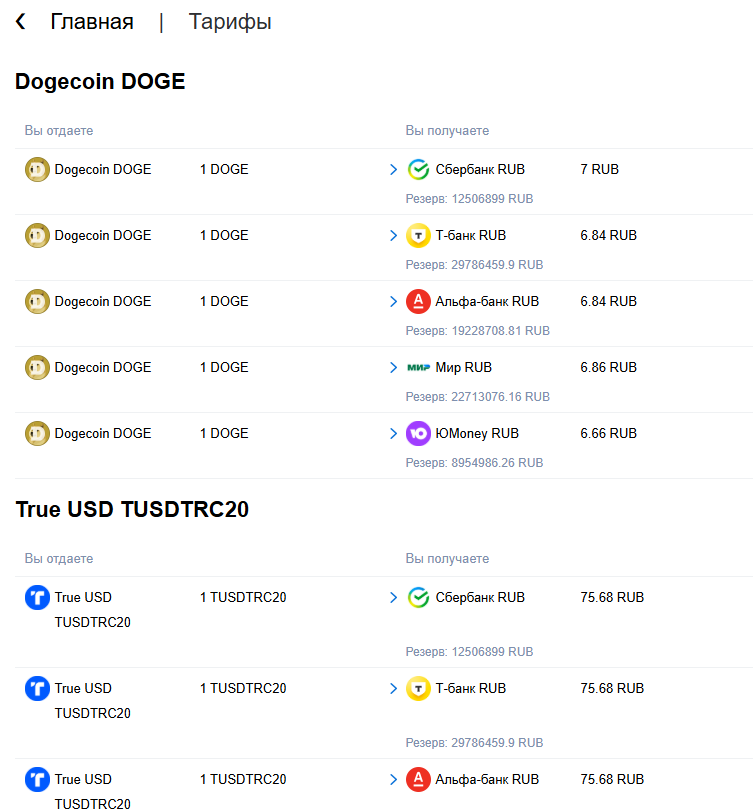
Task: Select Мир RUB exchange direction
Action: tap(464, 367)
